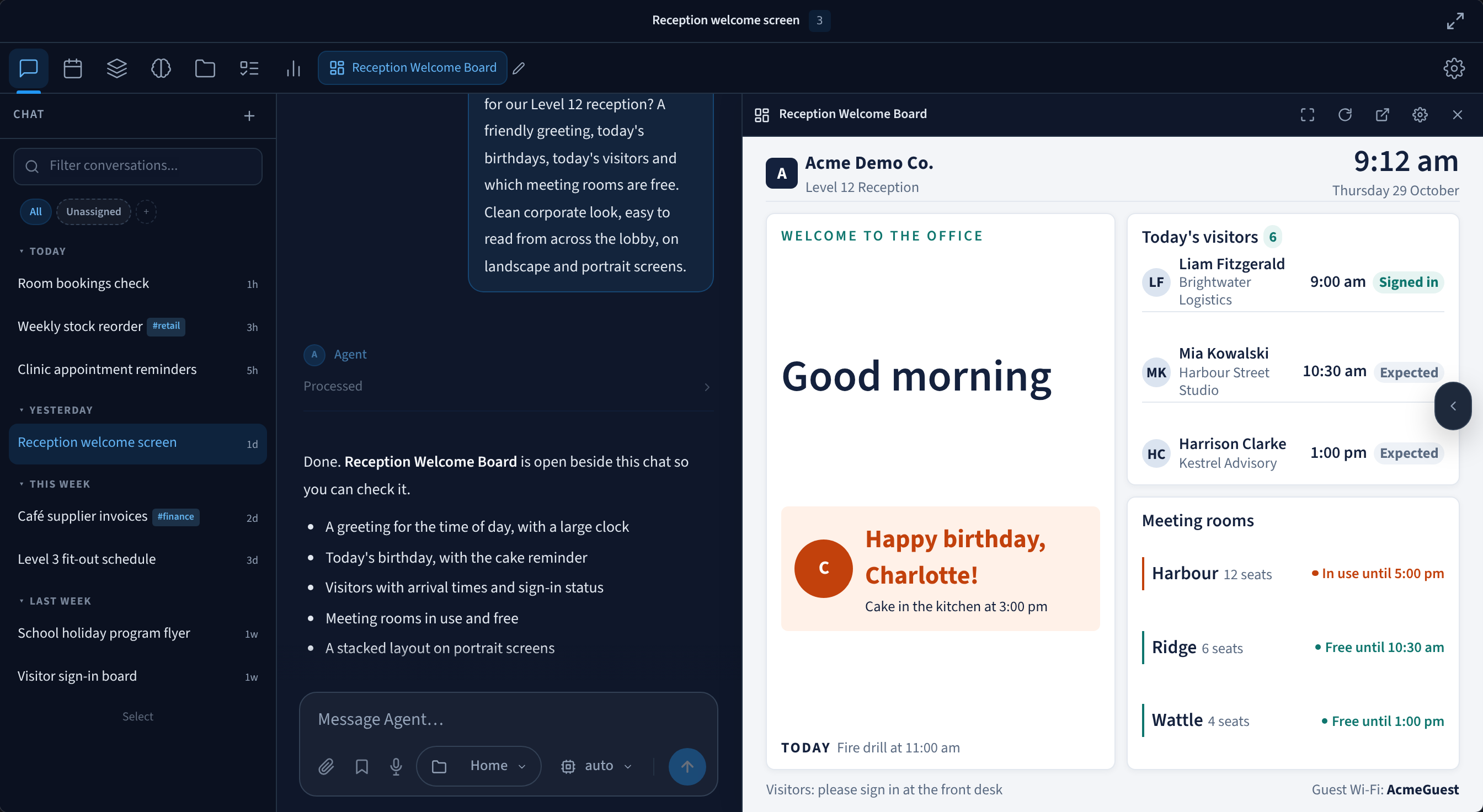This screenshot has width=1483, height=812.
Task: Collapse the LAST WEEK conversation group
Action: tap(55, 601)
